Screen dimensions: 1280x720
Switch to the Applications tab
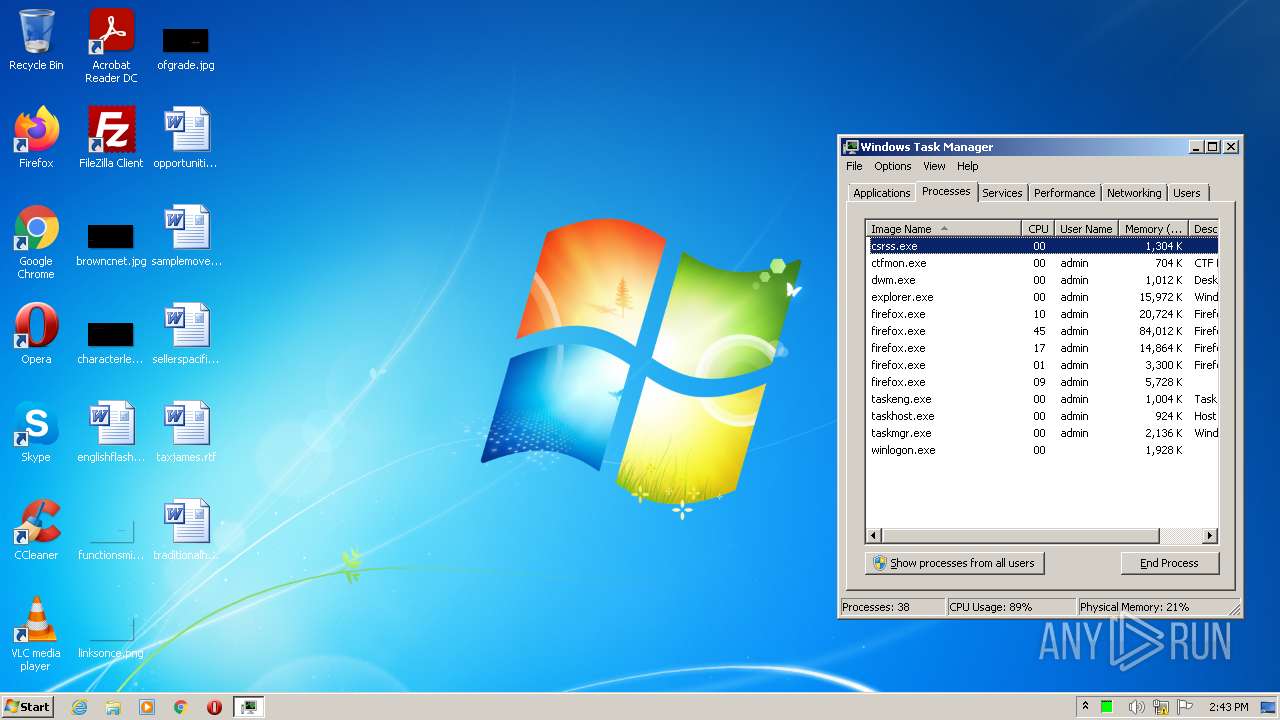coord(882,193)
